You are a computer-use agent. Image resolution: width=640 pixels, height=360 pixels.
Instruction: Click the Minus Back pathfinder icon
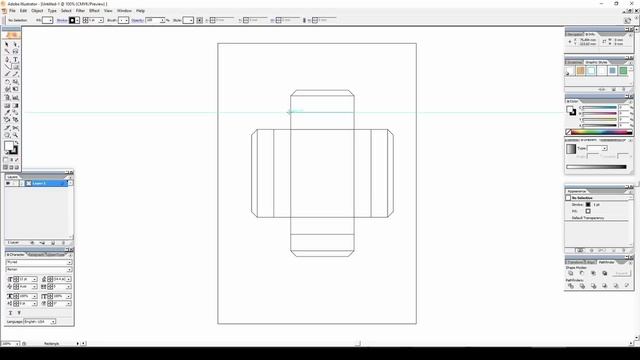point(627,286)
